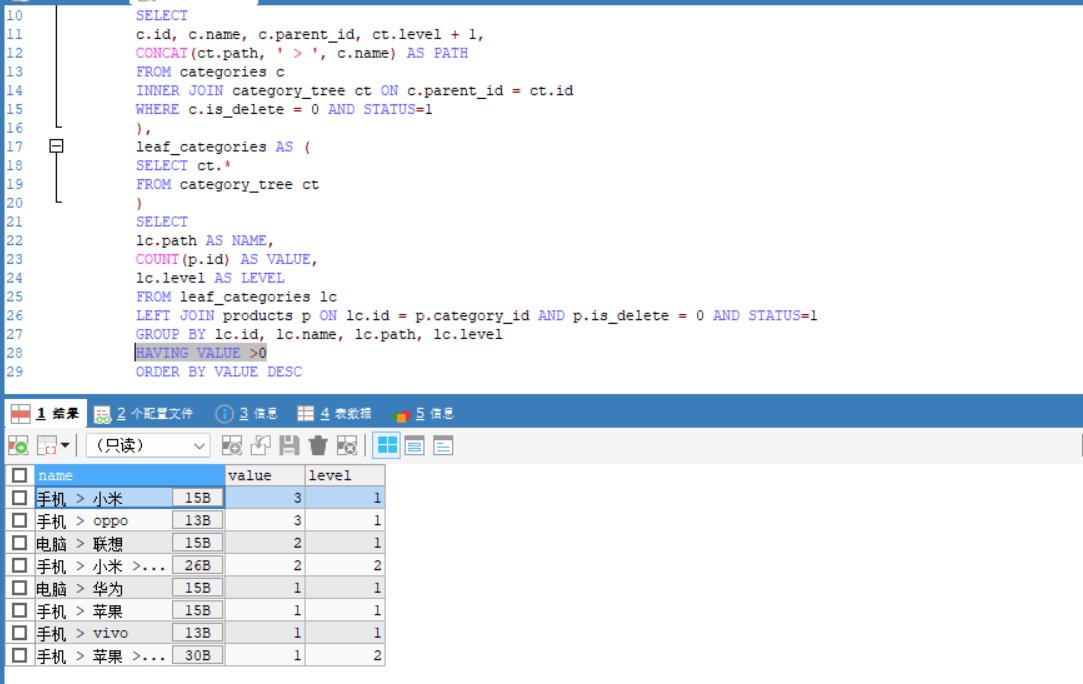Click the copy selected rows icon
1083x684 pixels.
[47, 446]
